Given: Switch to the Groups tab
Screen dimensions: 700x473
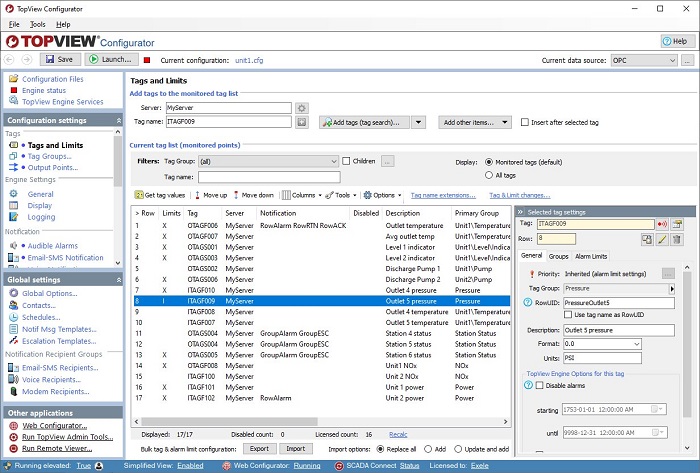Looking at the screenshot, I should 558,256.
